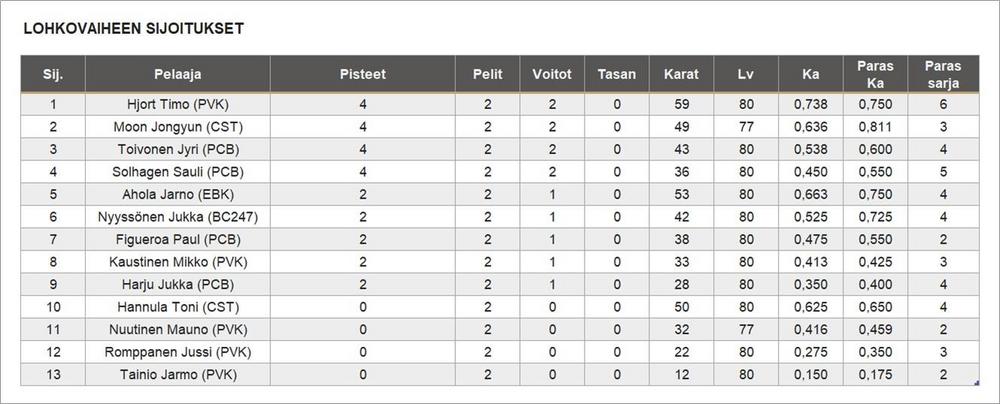Select Ahola Jarno (EBK) name
The image size is (1000, 404).
point(177,195)
